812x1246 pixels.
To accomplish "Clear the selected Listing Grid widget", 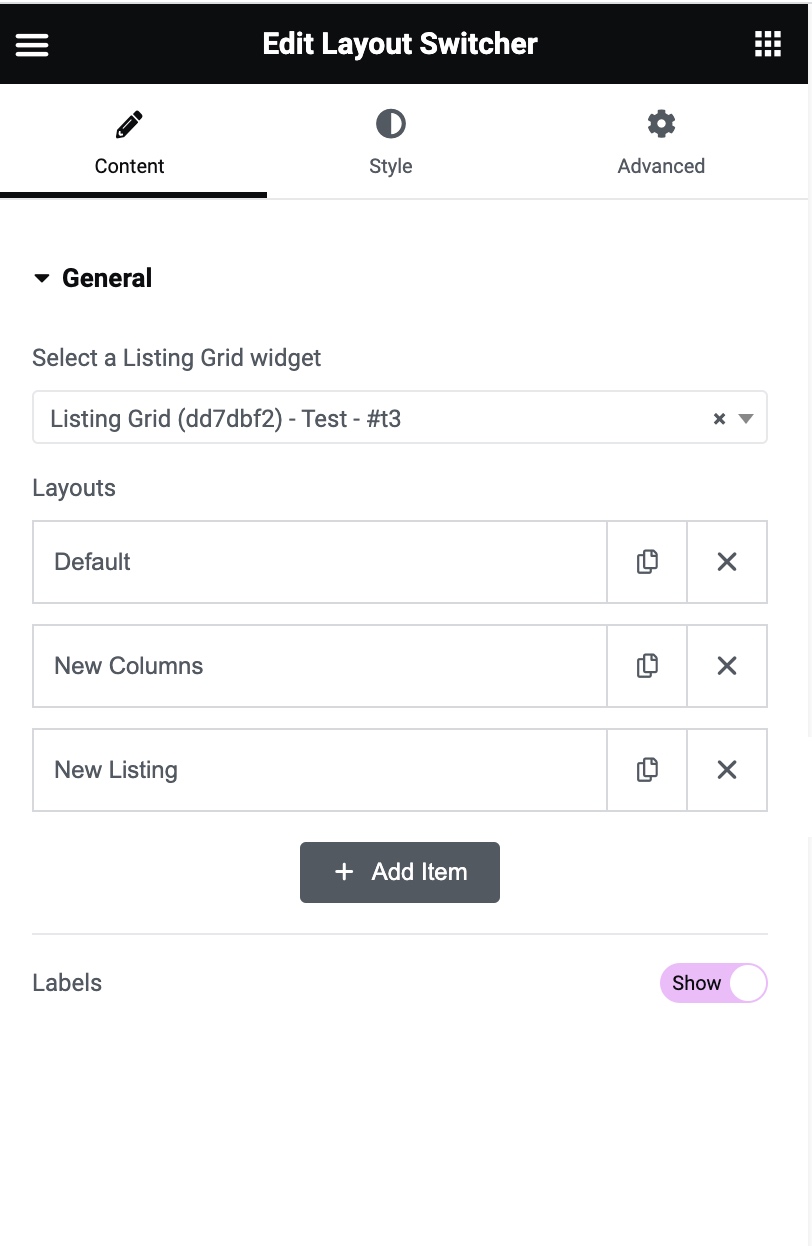I will [719, 419].
